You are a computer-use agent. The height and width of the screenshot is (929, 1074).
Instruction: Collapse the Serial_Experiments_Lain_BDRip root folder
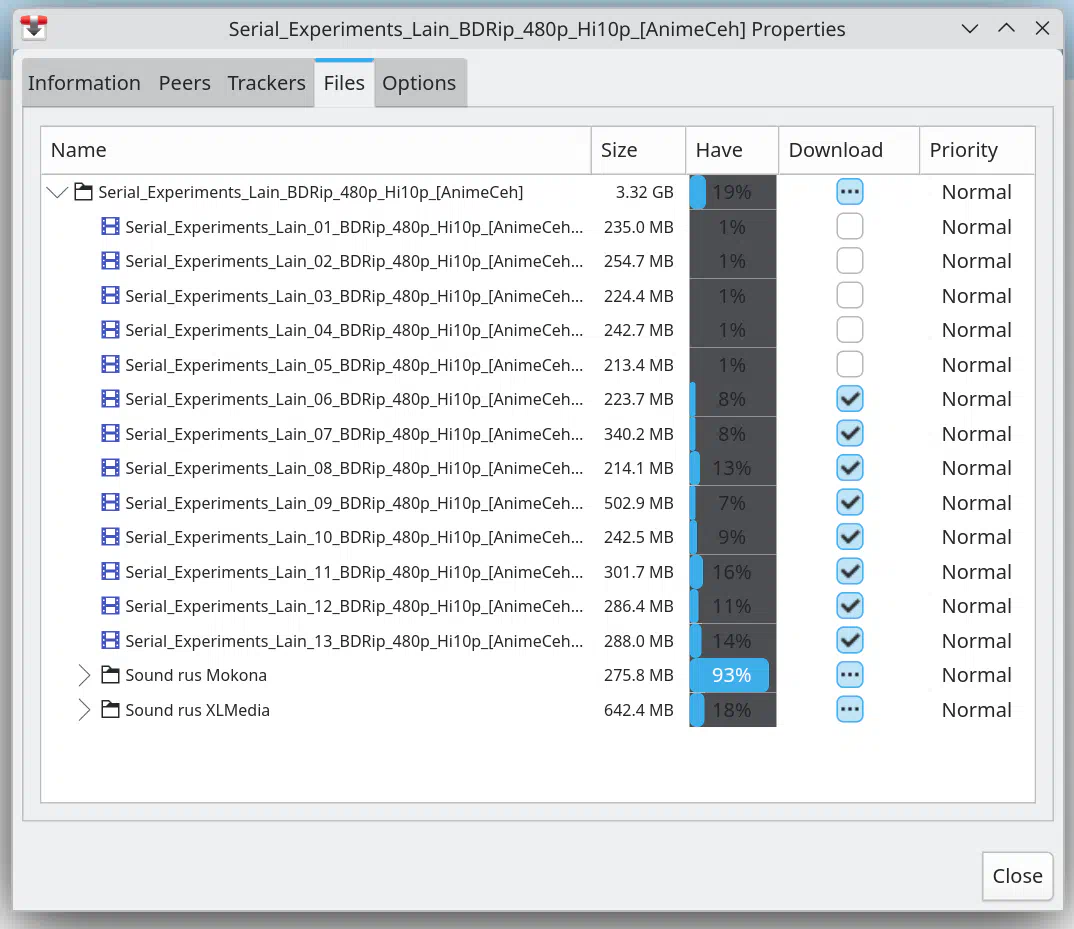pos(57,193)
